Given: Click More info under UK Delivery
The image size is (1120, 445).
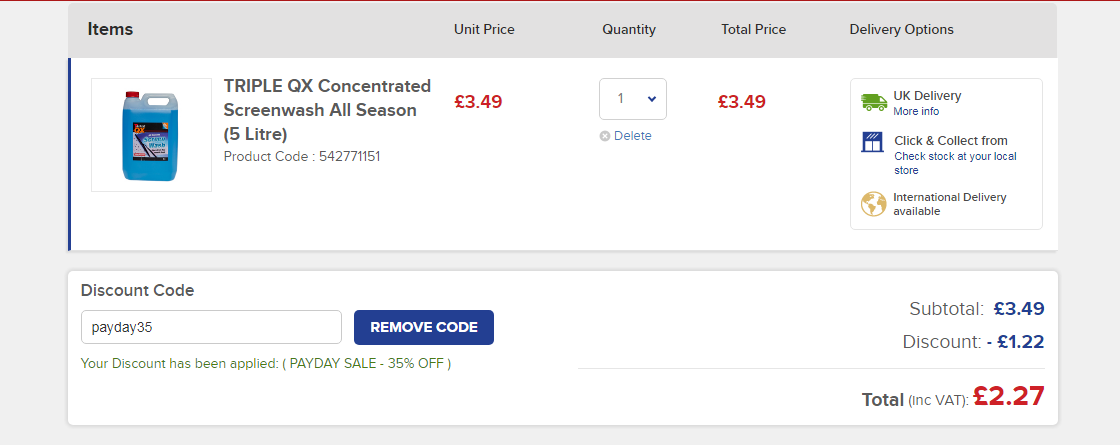Looking at the screenshot, I should (916, 112).
